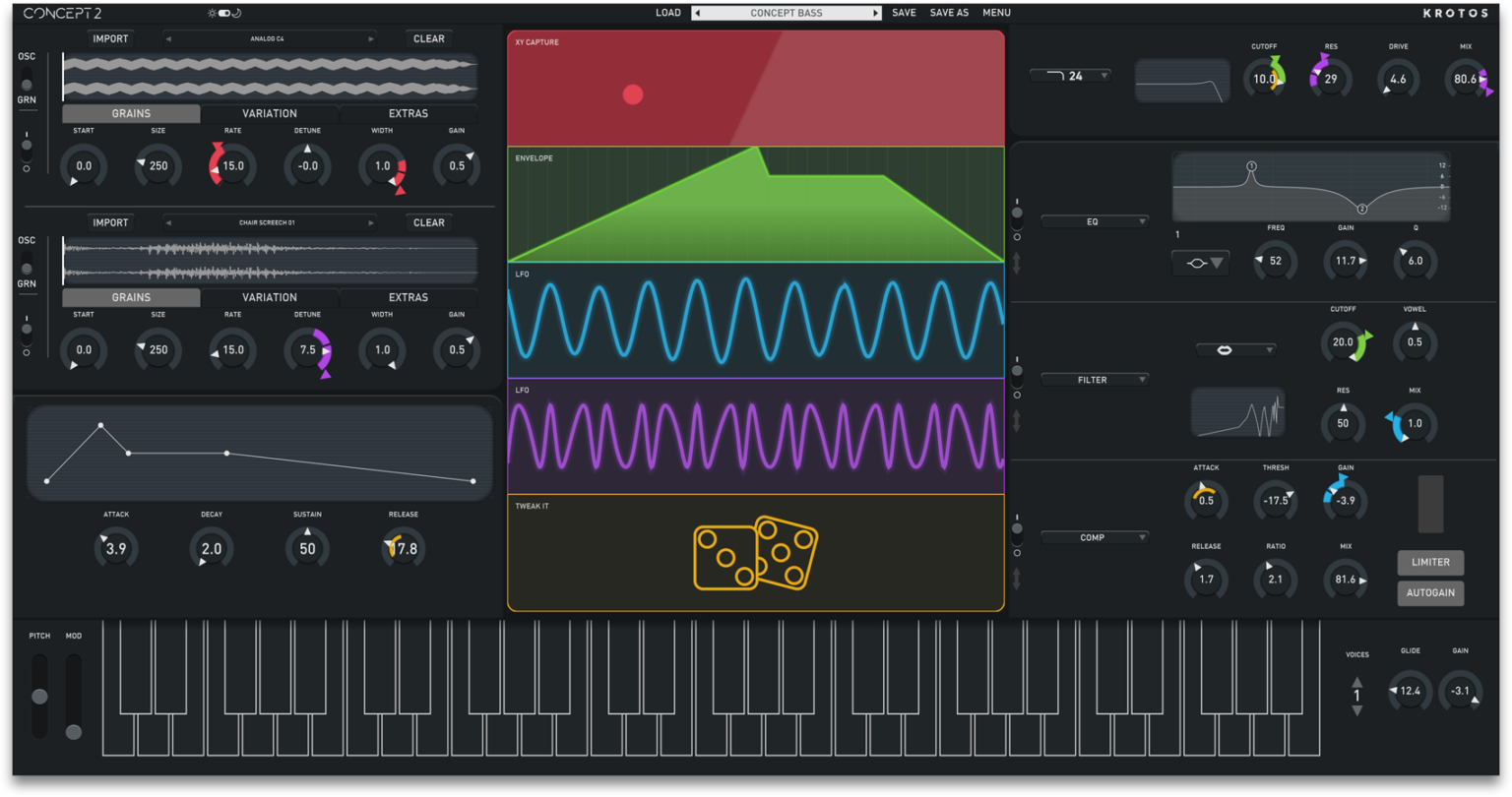Image resolution: width=1512 pixels, height=797 pixels.
Task: Enable the AUTOGAIN button
Action: [1430, 592]
